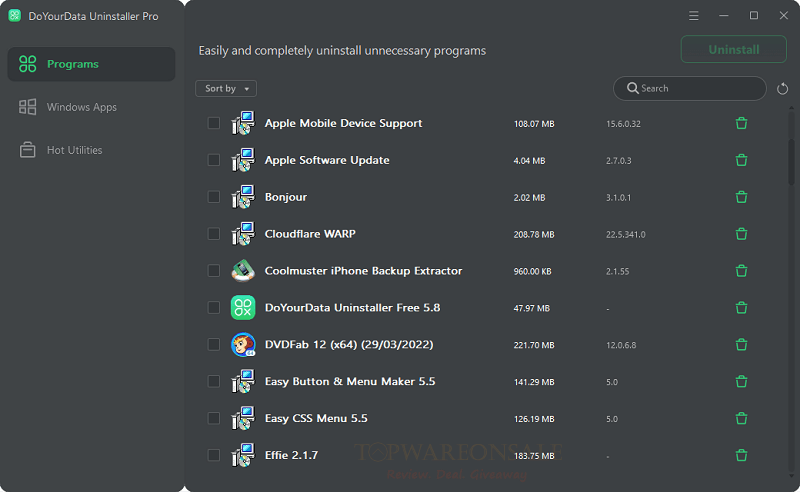This screenshot has height=492, width=800.
Task: Click the green Uninstall button
Action: tap(734, 50)
